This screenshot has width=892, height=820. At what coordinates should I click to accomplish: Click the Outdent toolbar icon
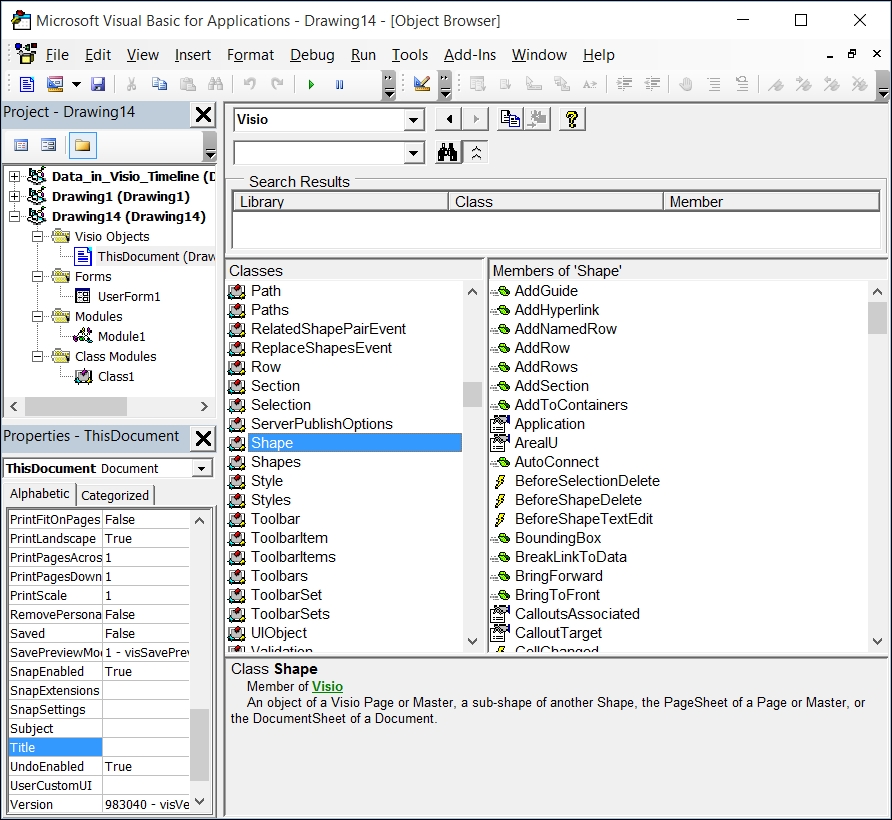click(x=652, y=84)
